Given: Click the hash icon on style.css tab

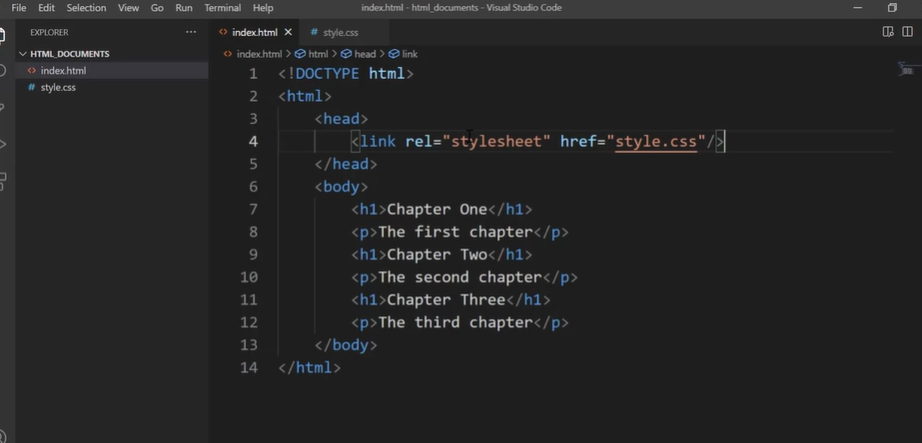Looking at the screenshot, I should pos(314,32).
